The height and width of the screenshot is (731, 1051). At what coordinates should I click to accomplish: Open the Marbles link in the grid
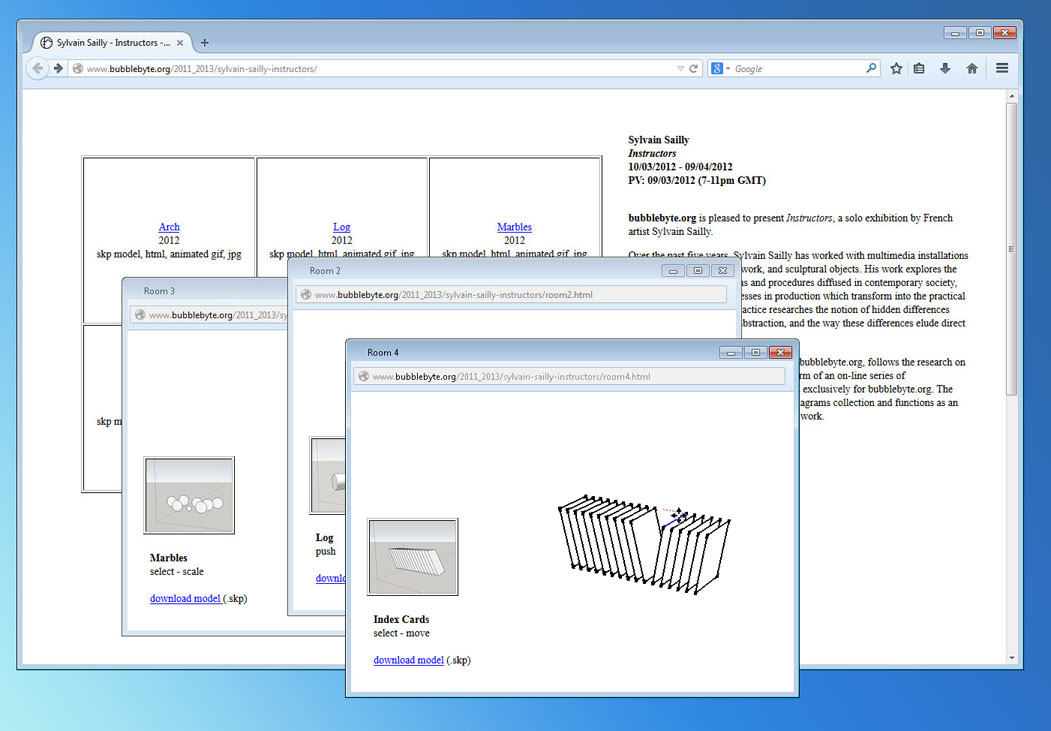(x=514, y=227)
